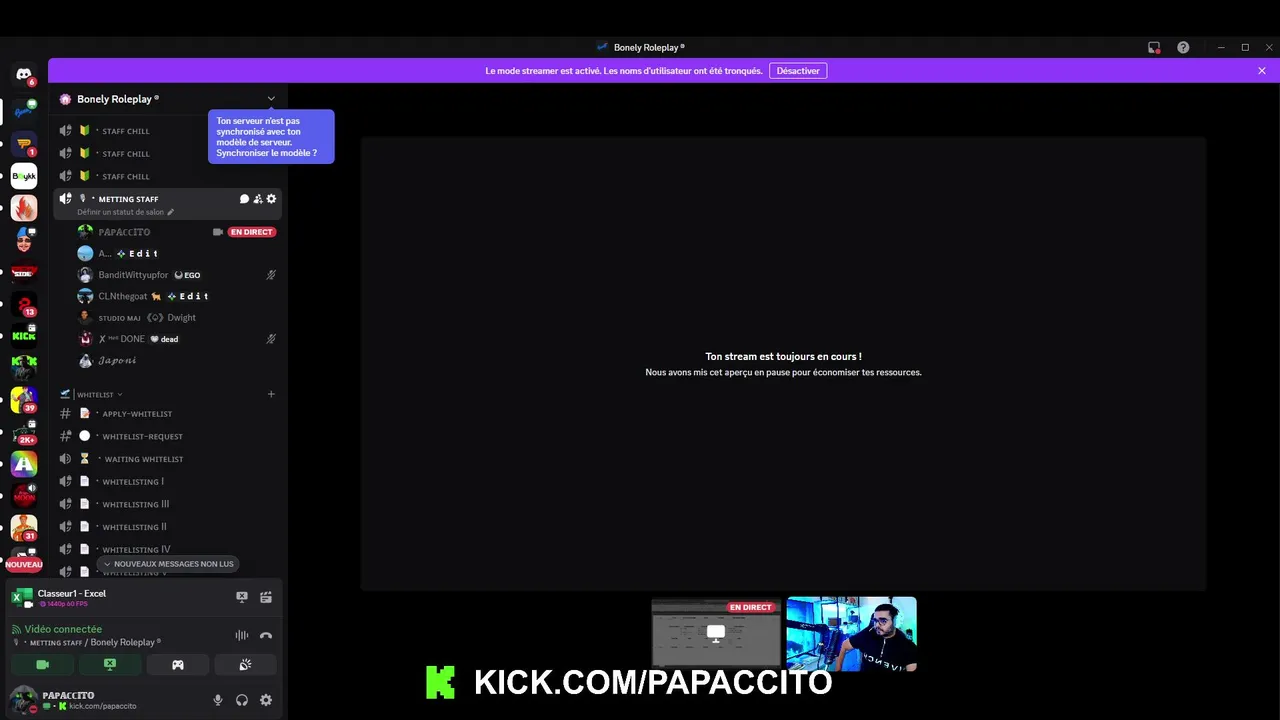
Task: Open chat for METTING STAFF channel
Action: 244,199
